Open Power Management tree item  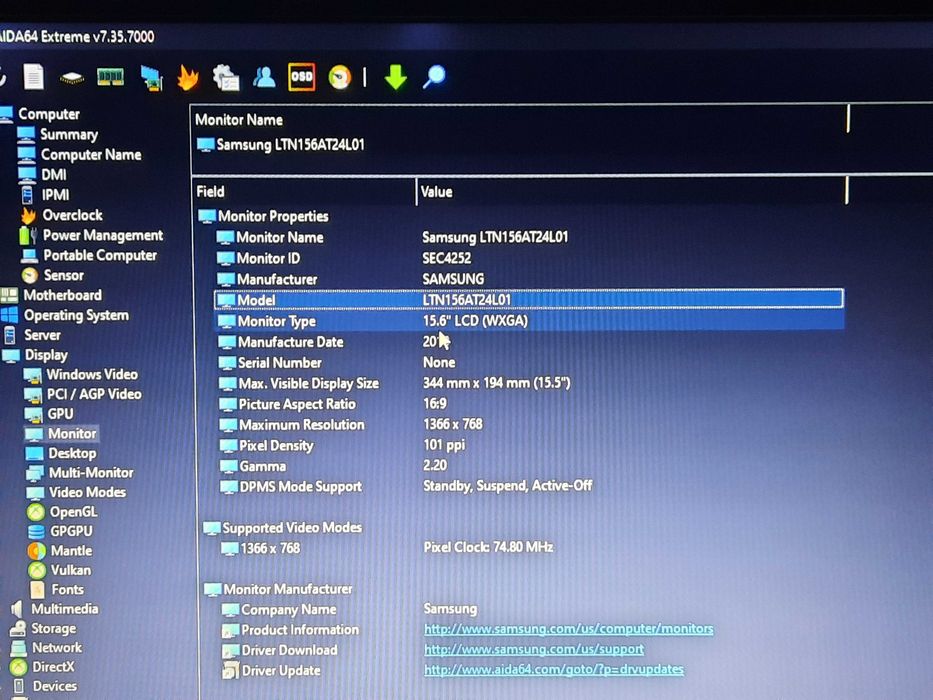click(x=91, y=235)
